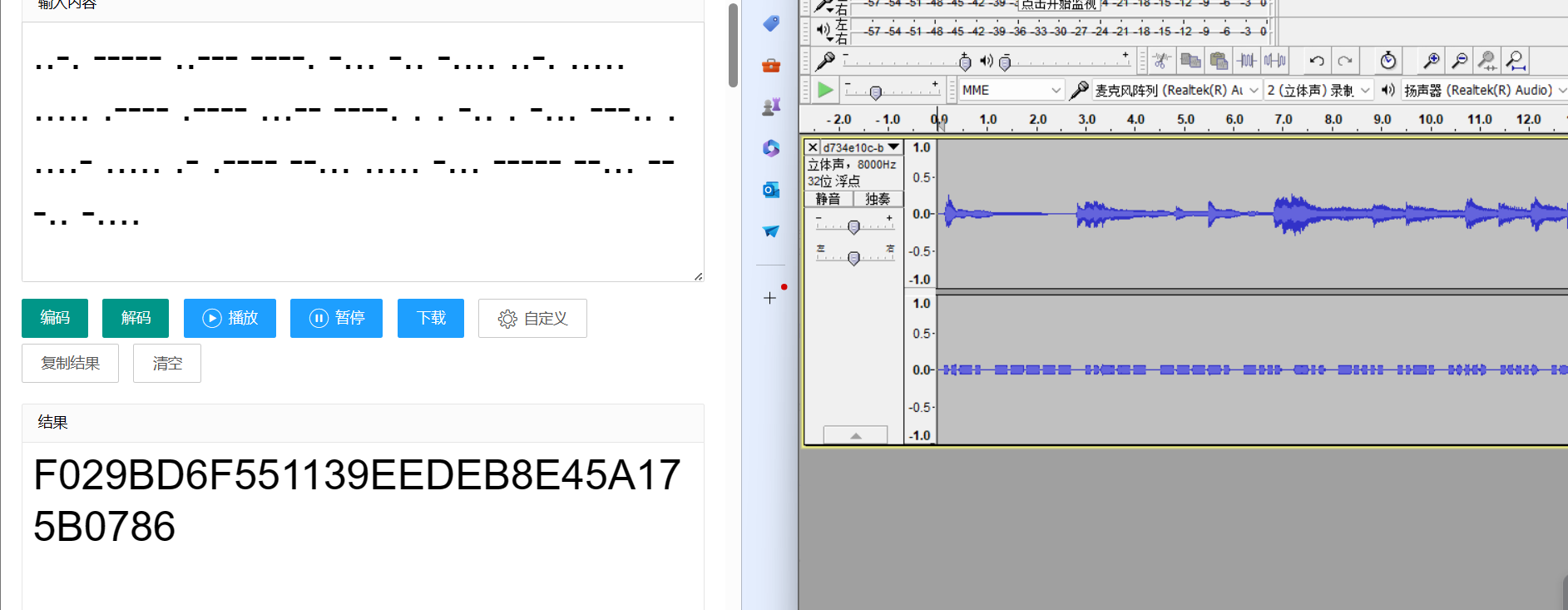Open the browser sidebar shopping tag icon
The height and width of the screenshot is (610, 1568).
[771, 23]
